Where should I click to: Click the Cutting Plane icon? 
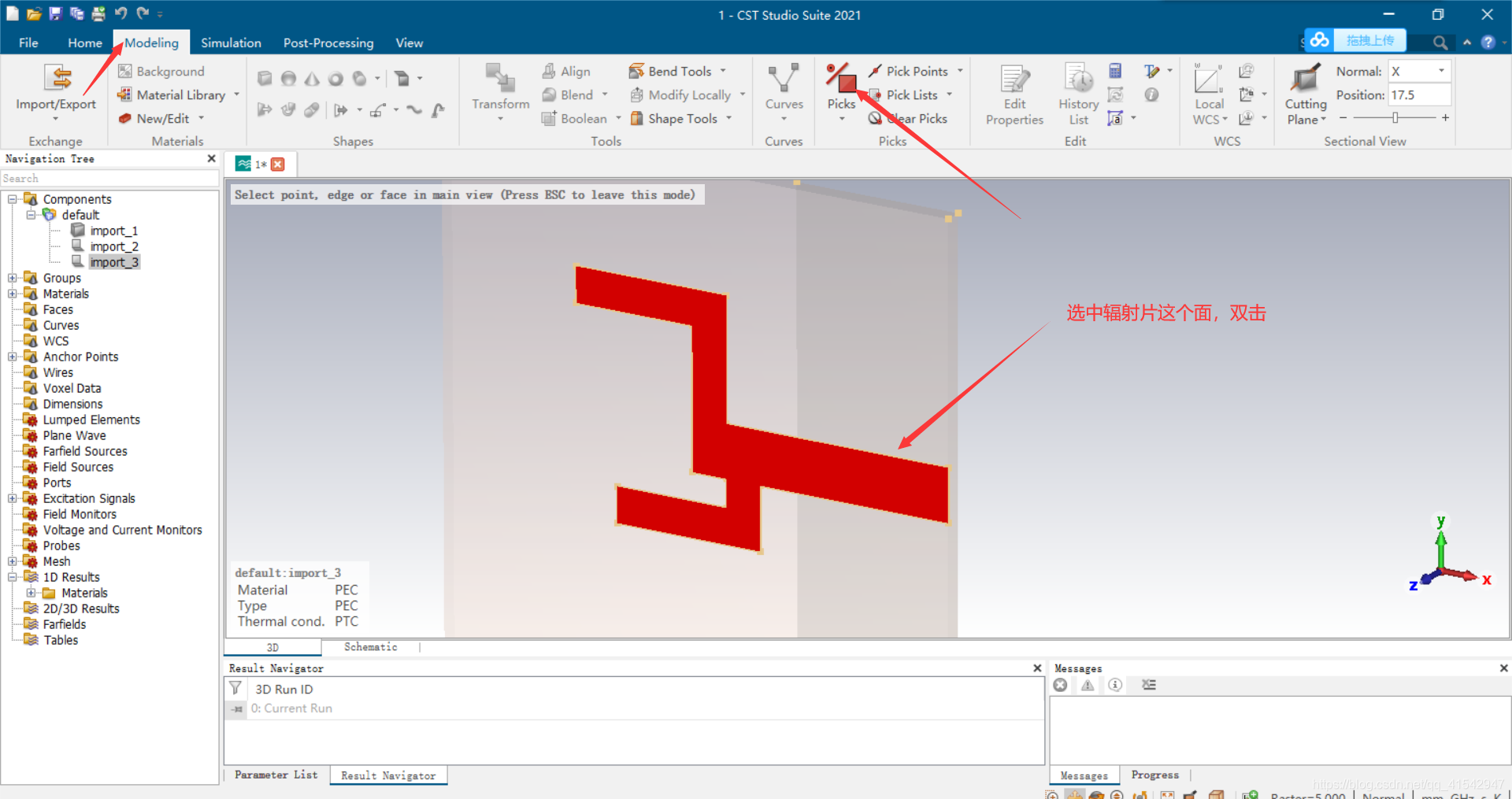(x=1305, y=78)
